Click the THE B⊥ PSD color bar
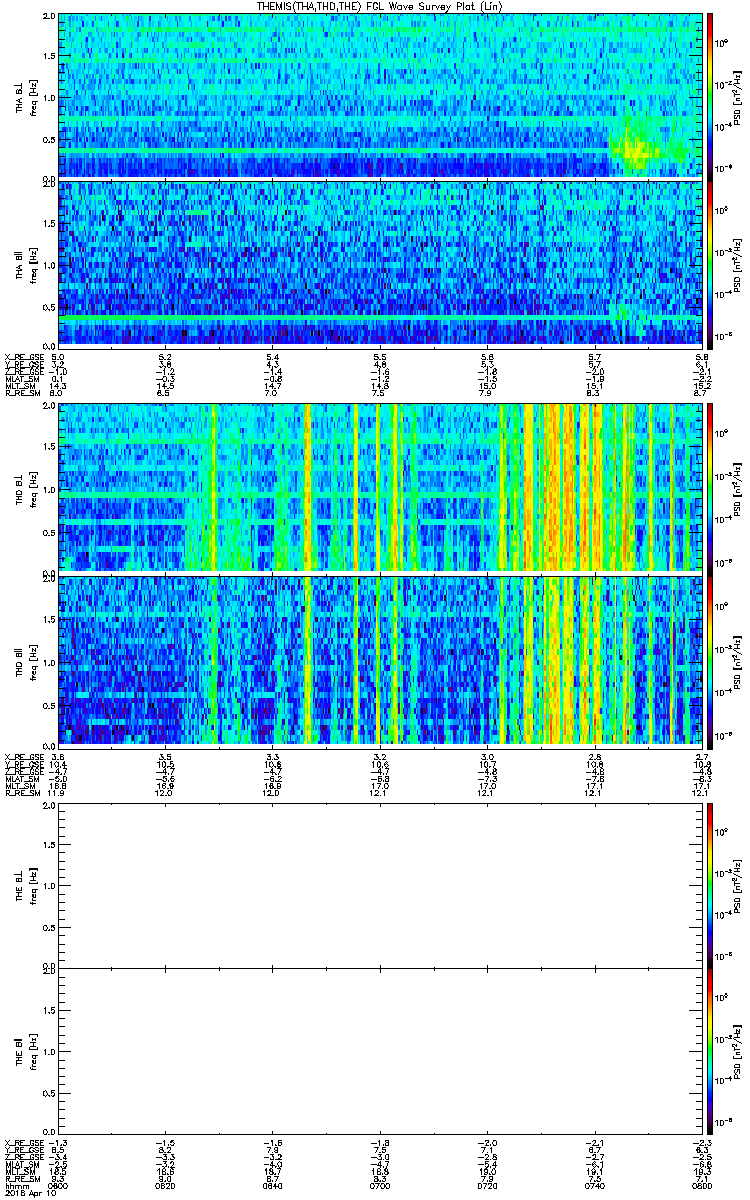This screenshot has width=750, height=1200. (x=710, y=885)
